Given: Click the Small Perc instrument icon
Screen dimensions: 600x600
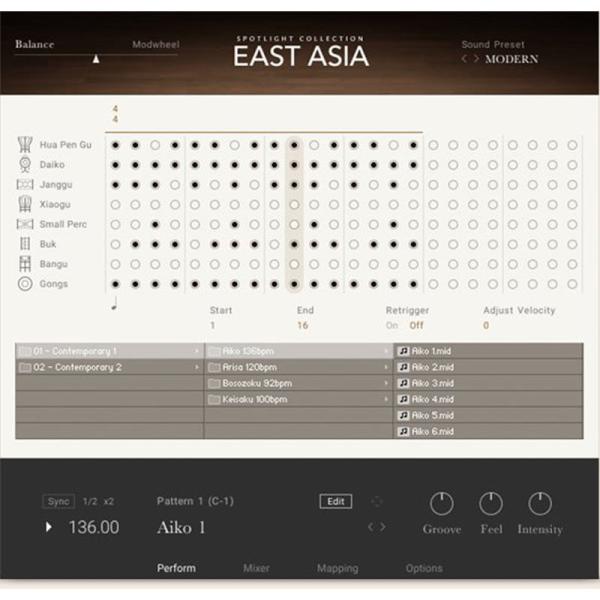Looking at the screenshot, I should coord(24,224).
